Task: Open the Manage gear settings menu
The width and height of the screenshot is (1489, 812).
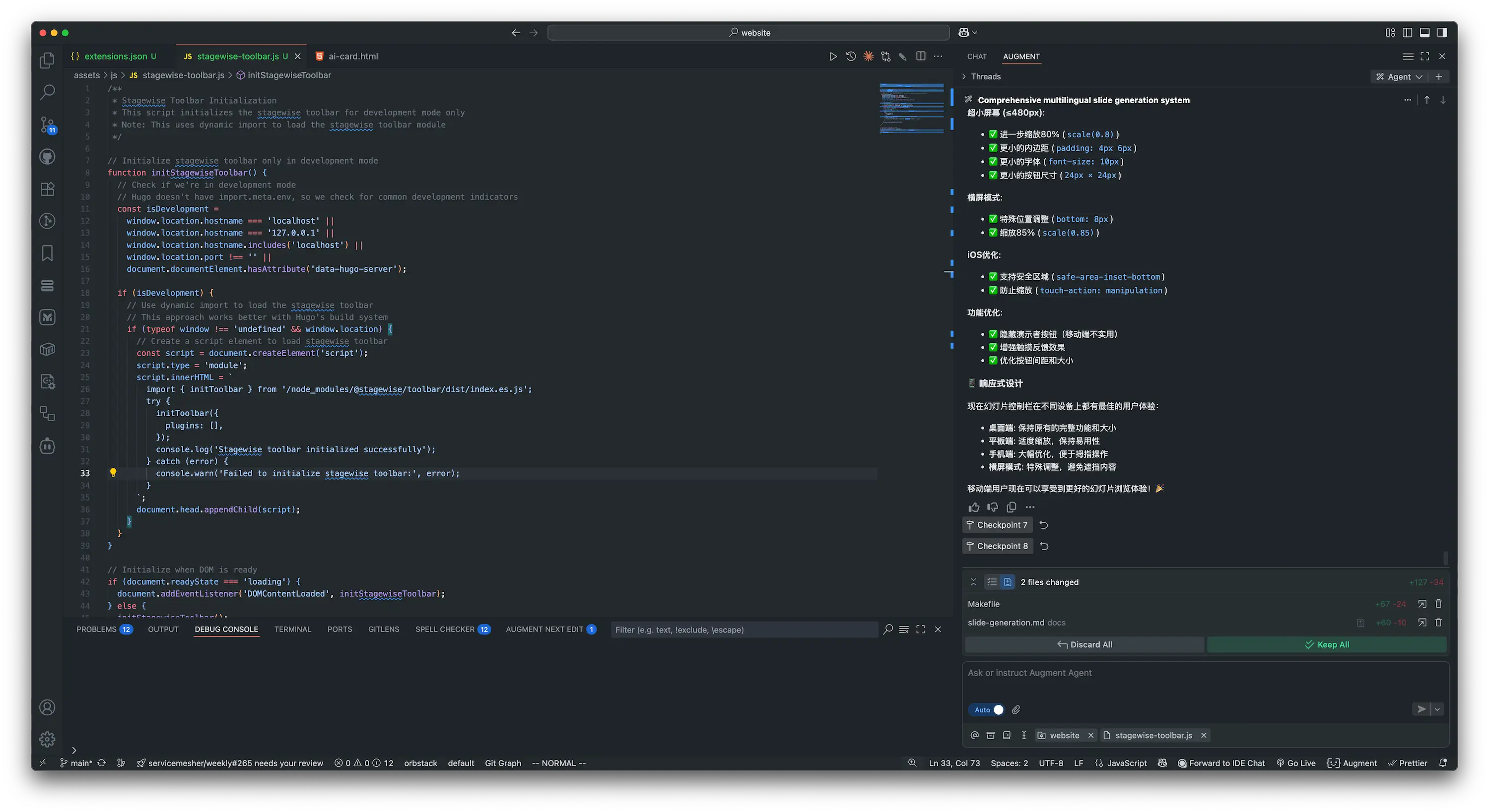Action: (47, 739)
